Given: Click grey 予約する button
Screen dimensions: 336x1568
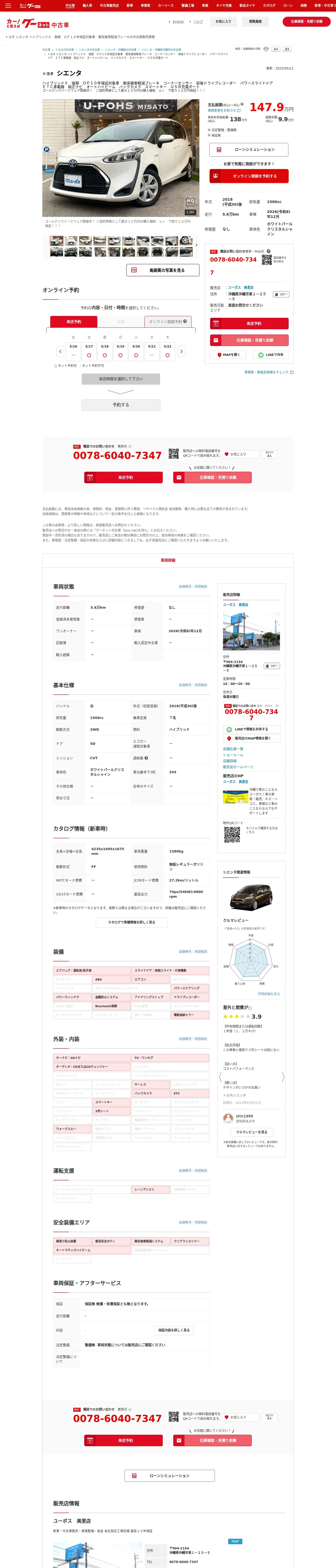Looking at the screenshot, I should (x=121, y=405).
